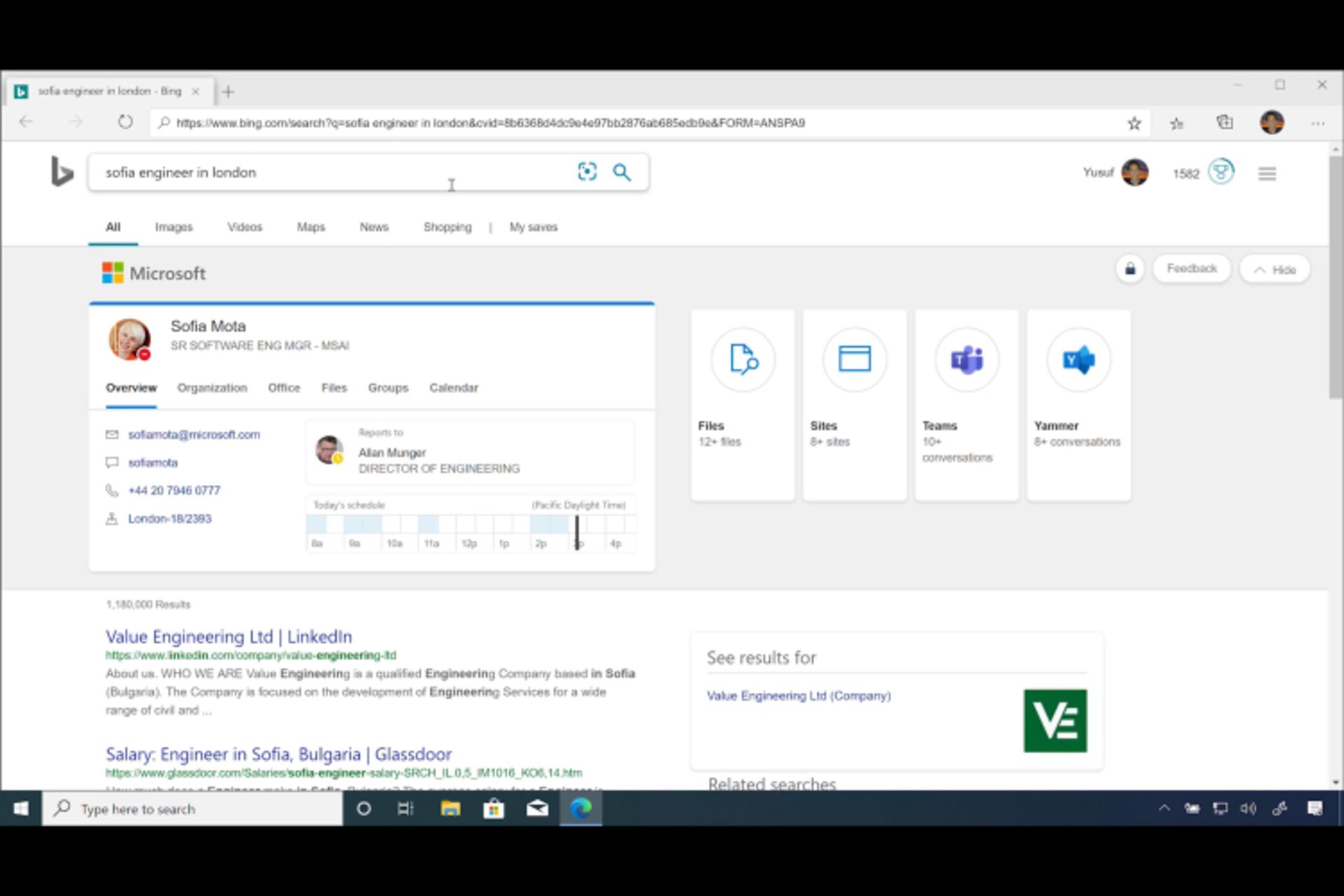Open the Value Engineering Ltd LinkedIn result
The height and width of the screenshot is (896, 1344).
[x=228, y=637]
